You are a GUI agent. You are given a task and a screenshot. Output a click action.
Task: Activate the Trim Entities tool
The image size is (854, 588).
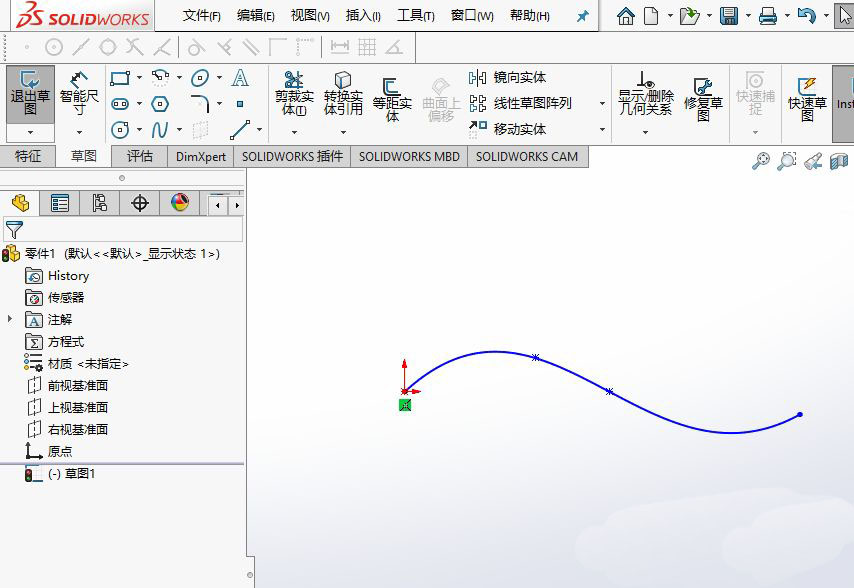293,90
